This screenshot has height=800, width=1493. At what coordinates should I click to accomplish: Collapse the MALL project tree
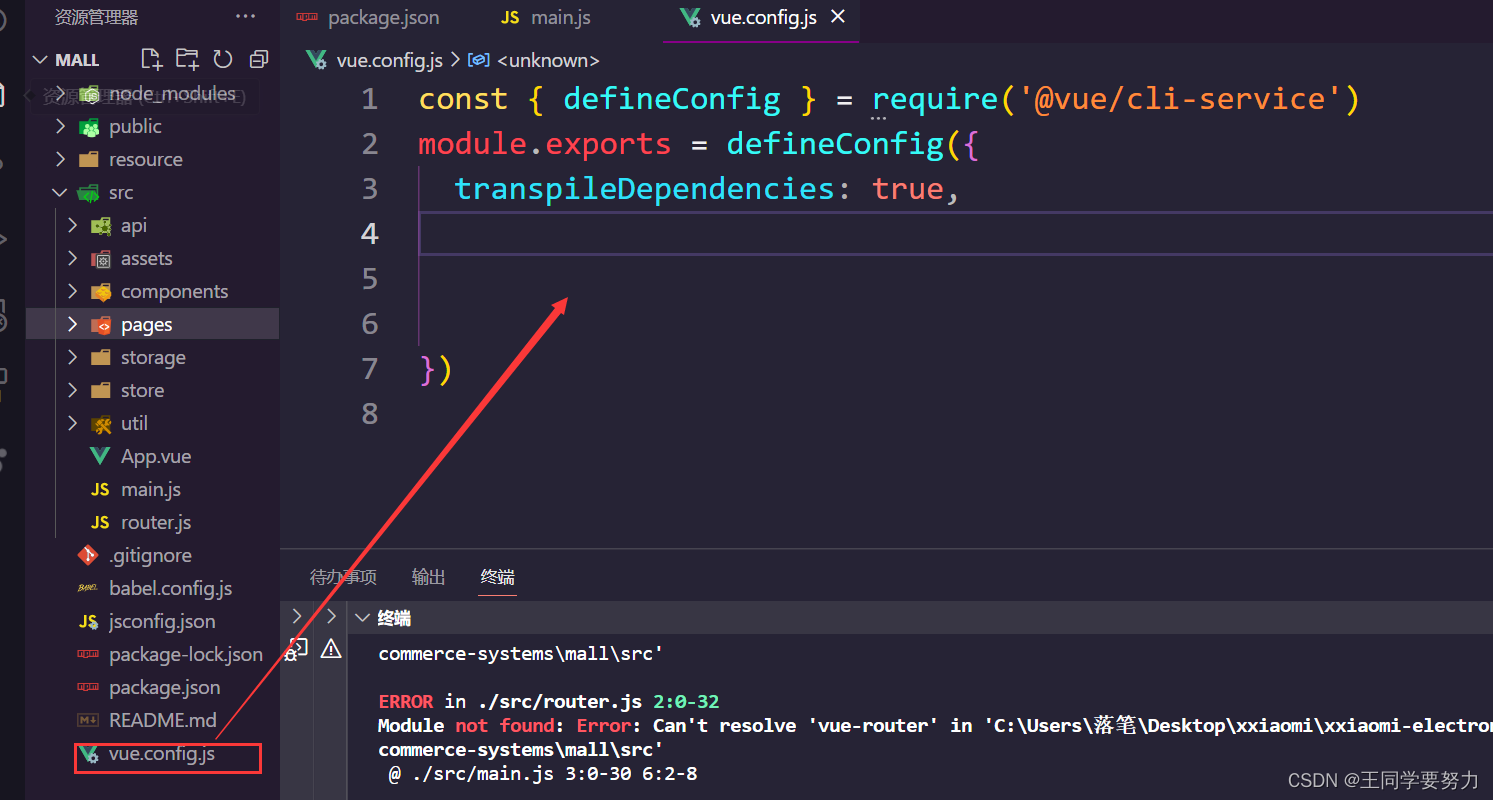40,59
